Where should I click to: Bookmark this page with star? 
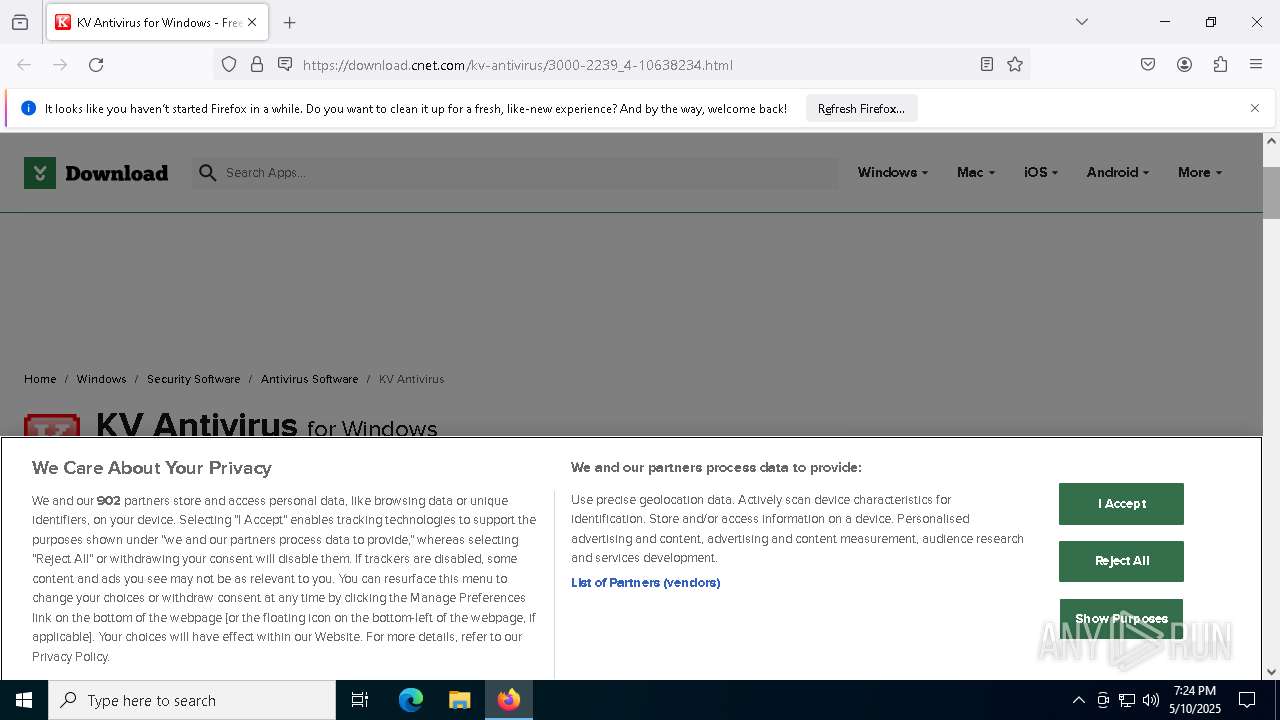[1015, 65]
